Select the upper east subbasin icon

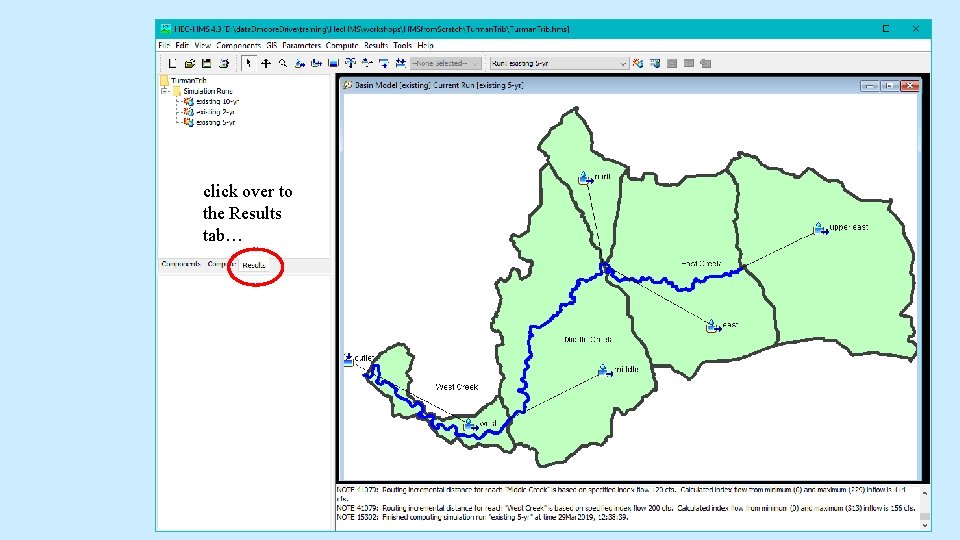[x=820, y=228]
